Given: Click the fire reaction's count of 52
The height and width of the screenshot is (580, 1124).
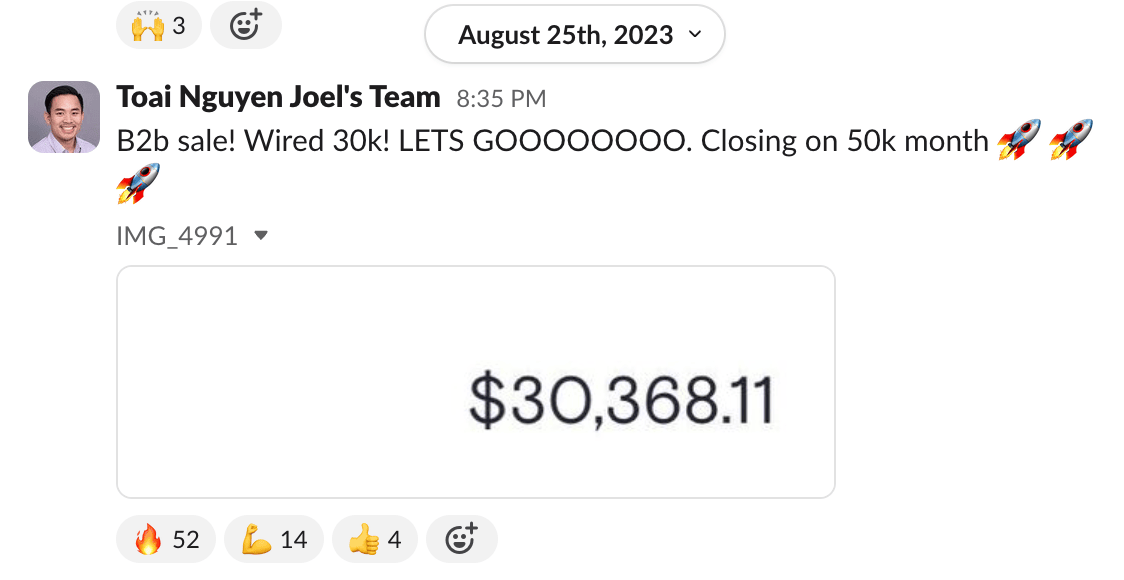Looking at the screenshot, I should [186, 540].
